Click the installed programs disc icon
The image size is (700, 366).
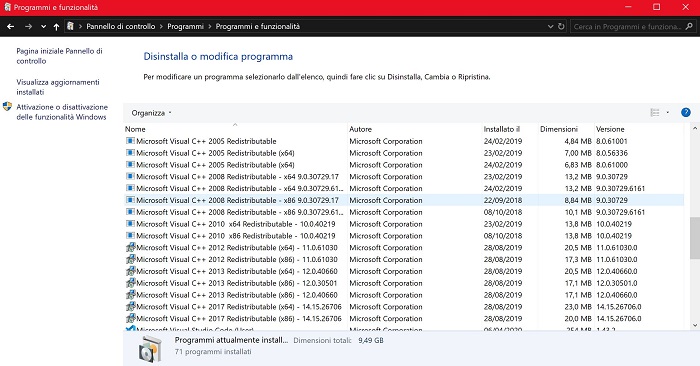click(150, 349)
